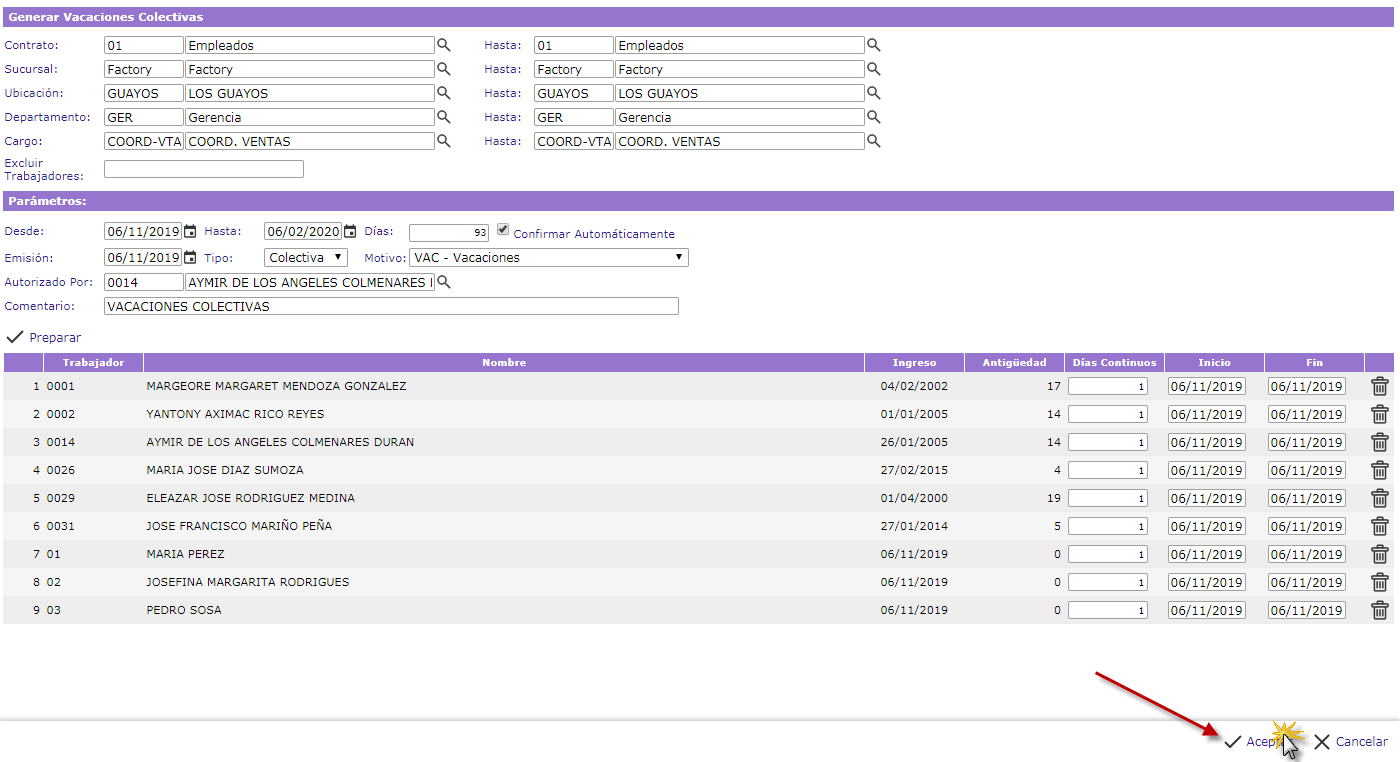
Task: Open the Tipo dropdown showing Colectiva
Action: [306, 258]
